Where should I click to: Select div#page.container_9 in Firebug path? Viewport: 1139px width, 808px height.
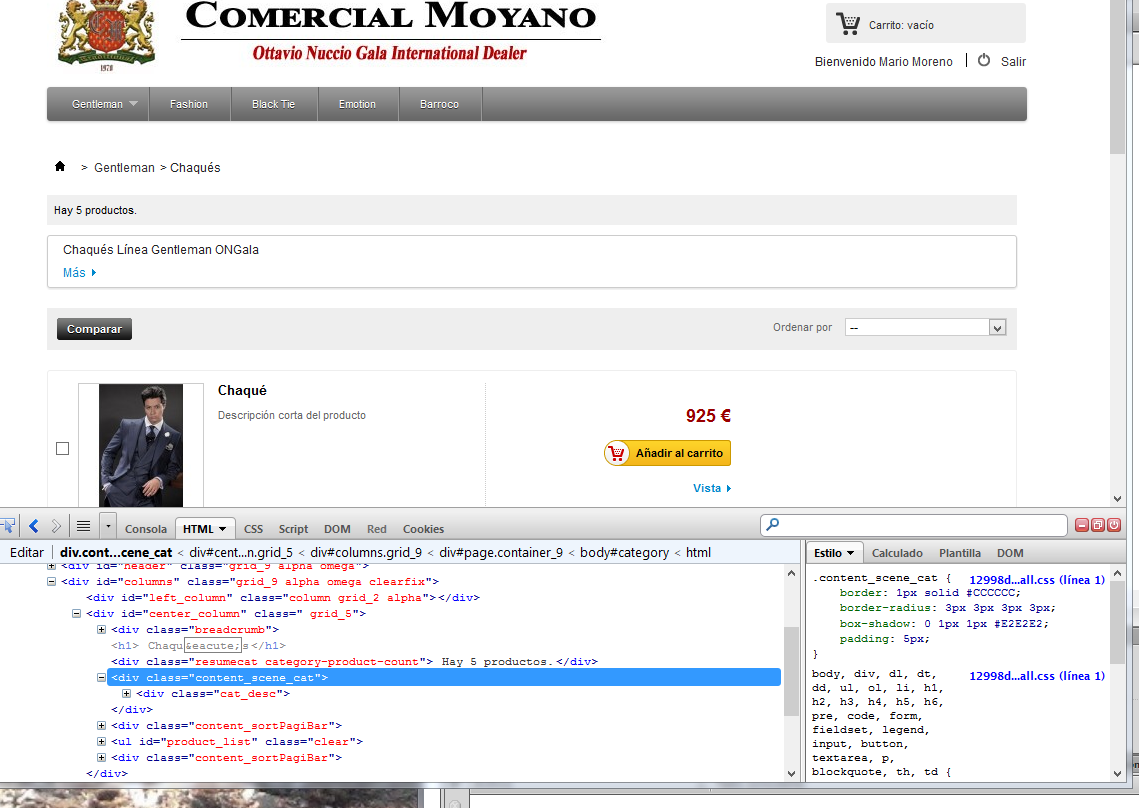click(x=501, y=552)
